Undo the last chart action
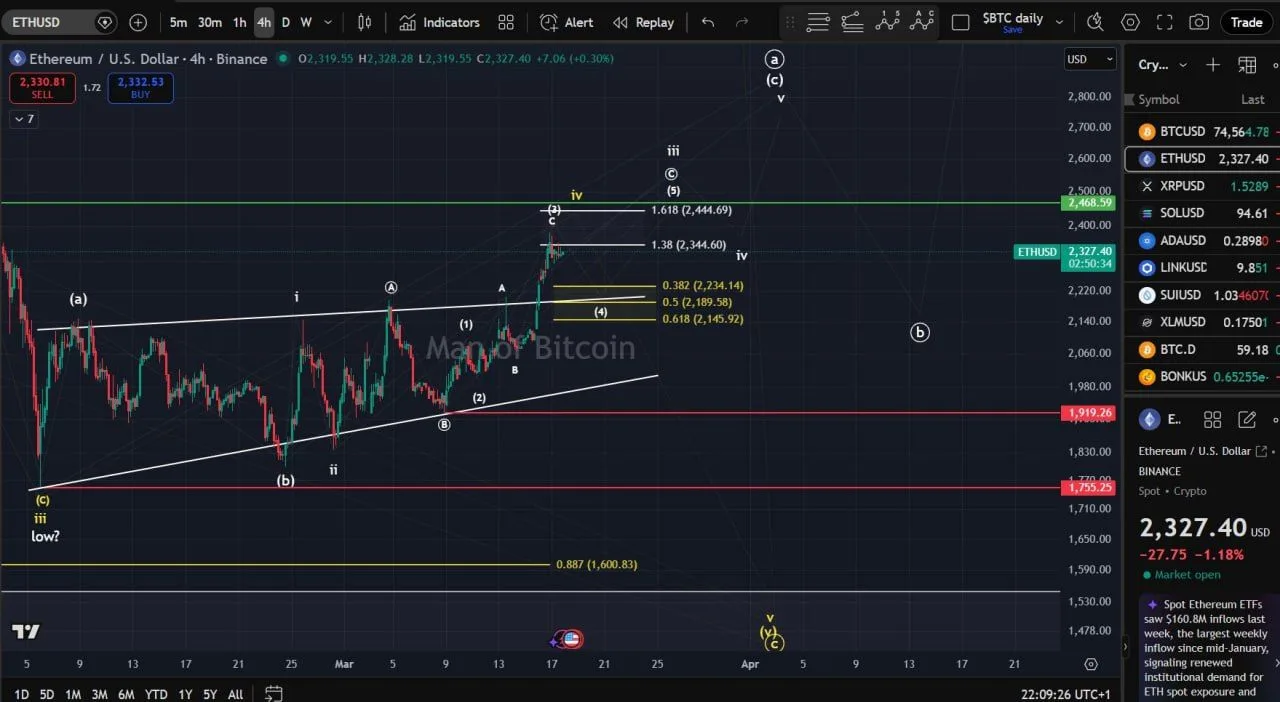Image resolution: width=1280 pixels, height=702 pixels. pyautogui.click(x=708, y=22)
